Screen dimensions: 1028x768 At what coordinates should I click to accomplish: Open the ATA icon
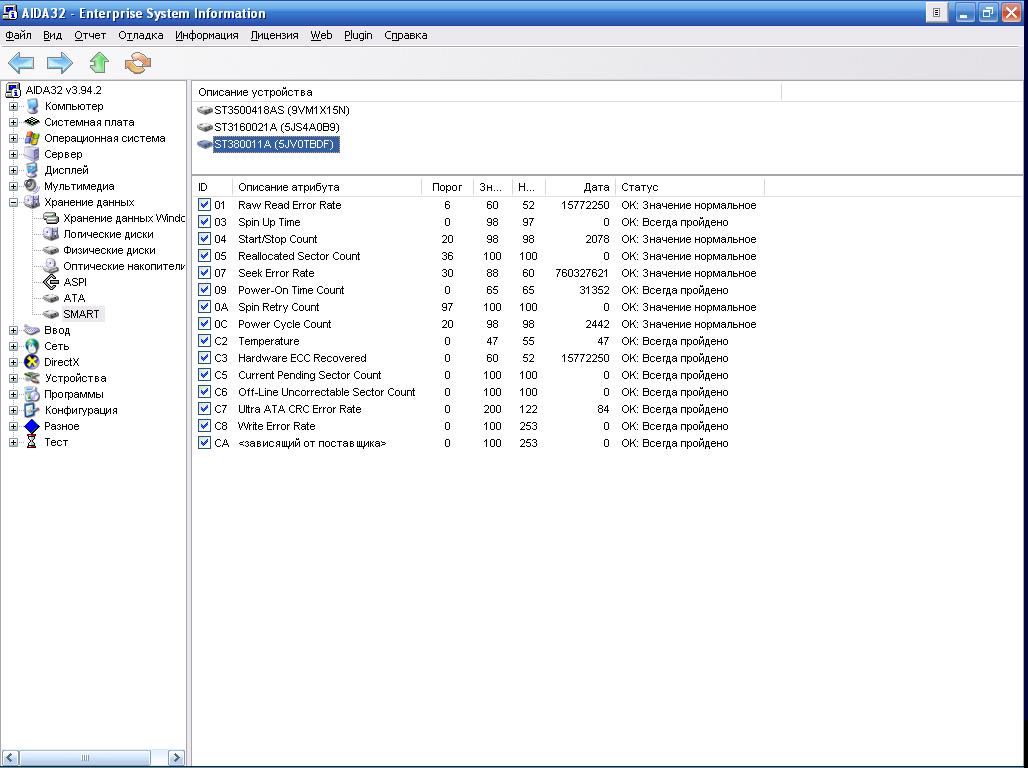point(50,298)
